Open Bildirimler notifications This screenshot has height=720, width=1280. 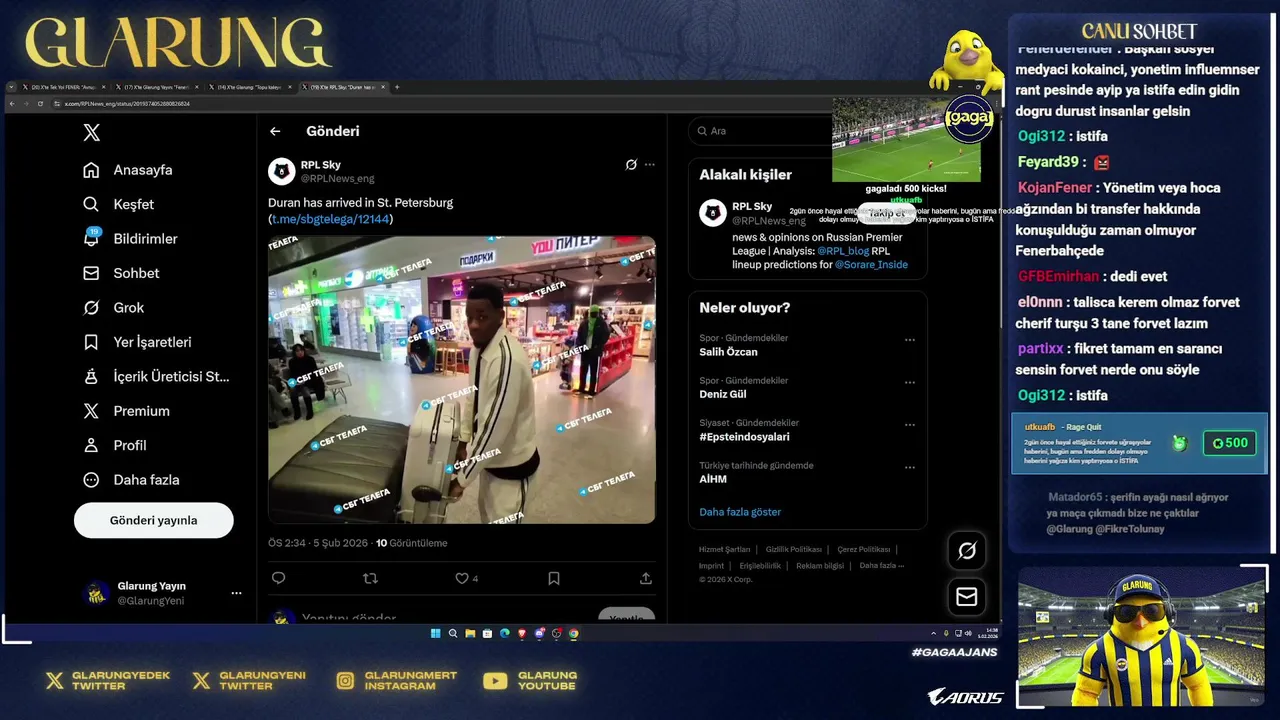pos(130,239)
